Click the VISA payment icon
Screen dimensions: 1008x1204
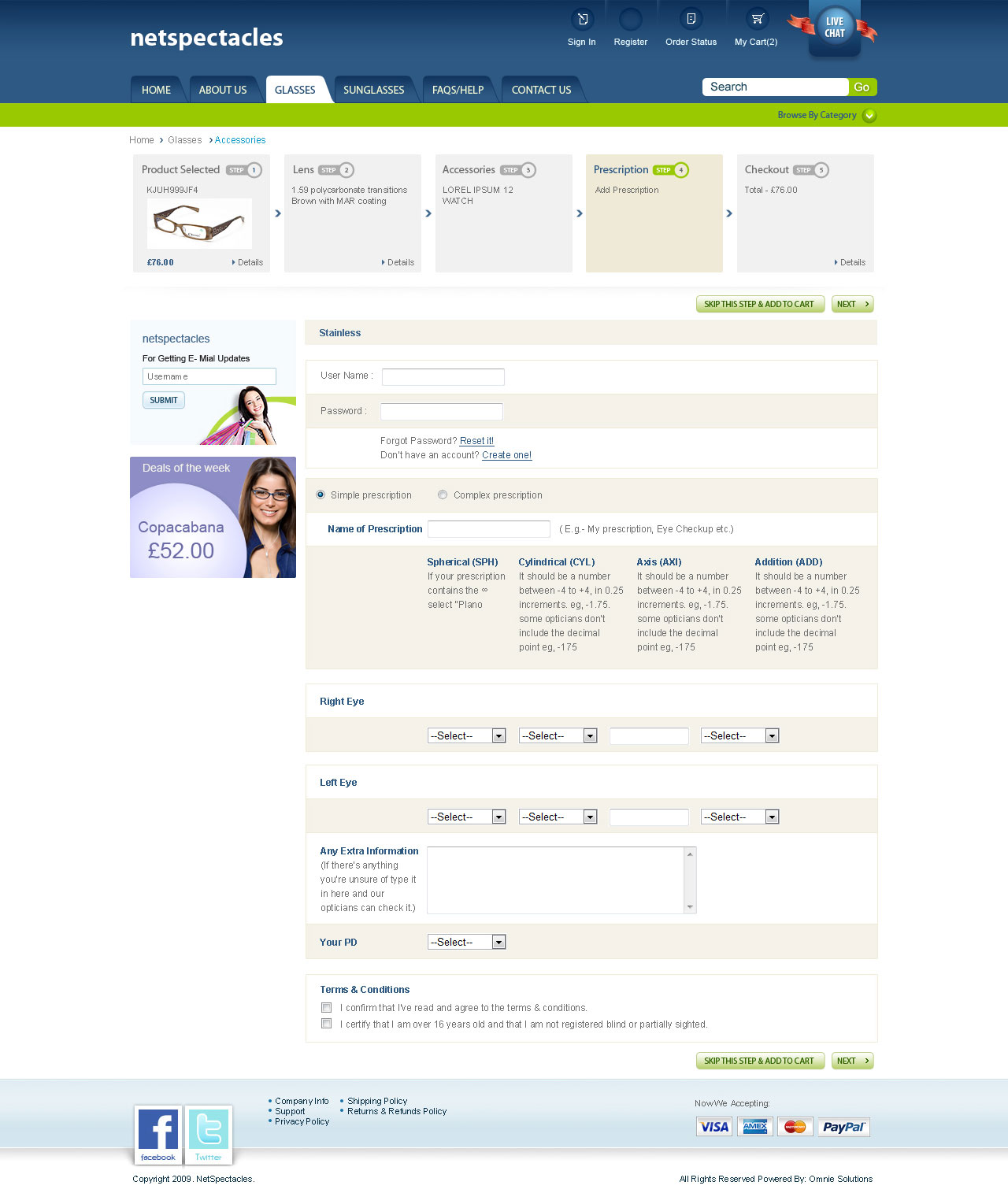[x=714, y=1127]
